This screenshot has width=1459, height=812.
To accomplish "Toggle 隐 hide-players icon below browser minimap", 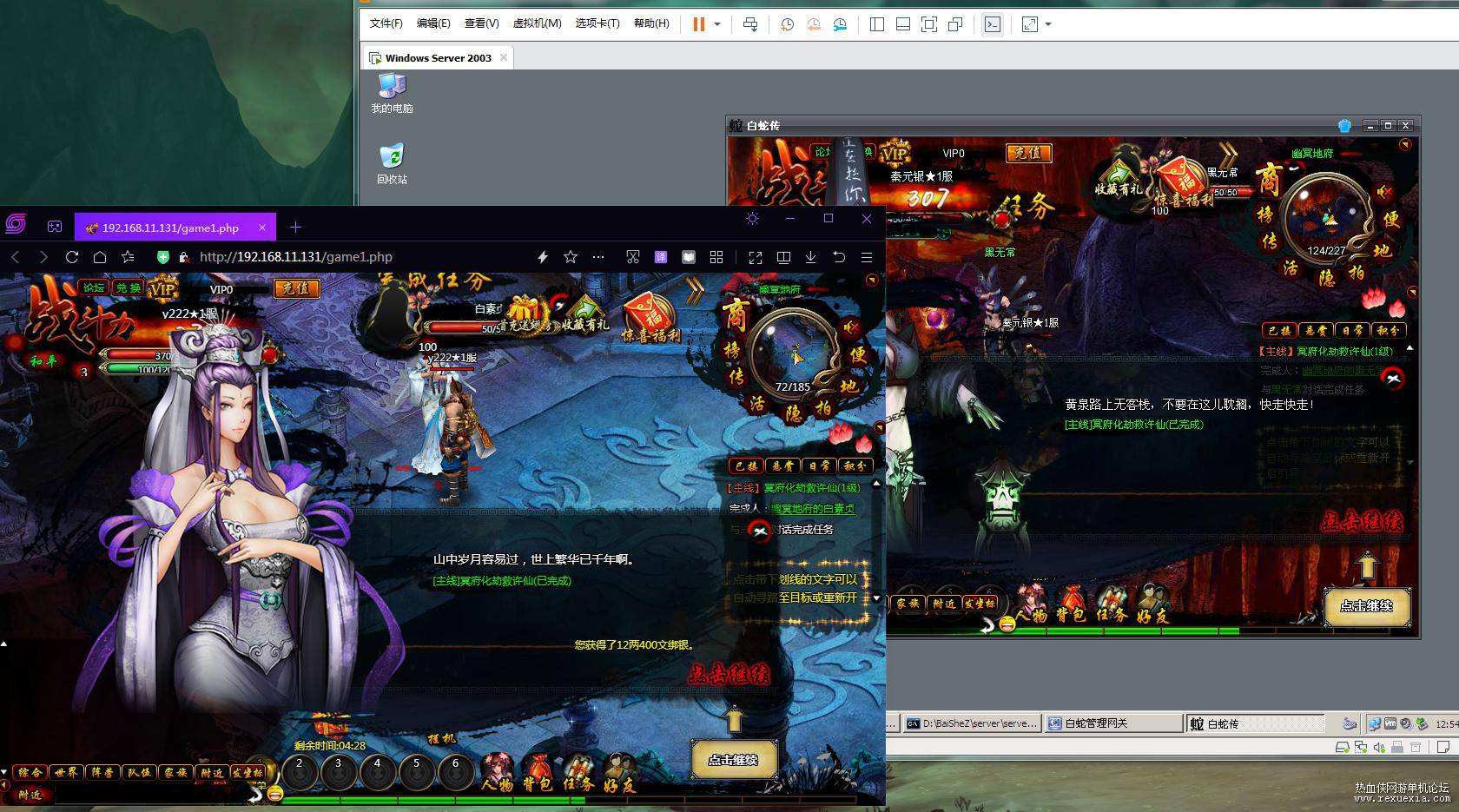I will pos(793,414).
